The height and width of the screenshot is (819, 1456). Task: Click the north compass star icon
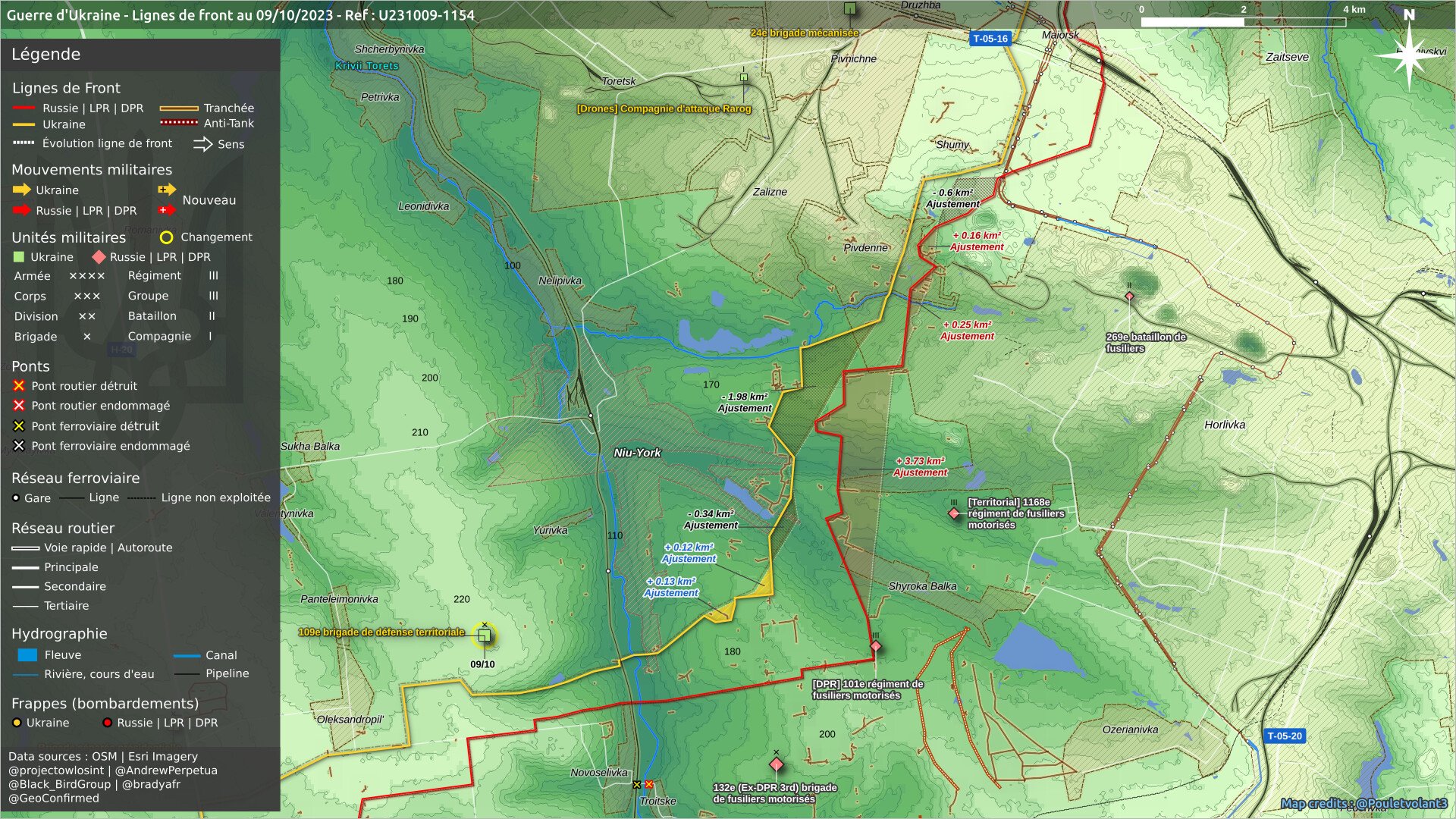[x=1409, y=55]
